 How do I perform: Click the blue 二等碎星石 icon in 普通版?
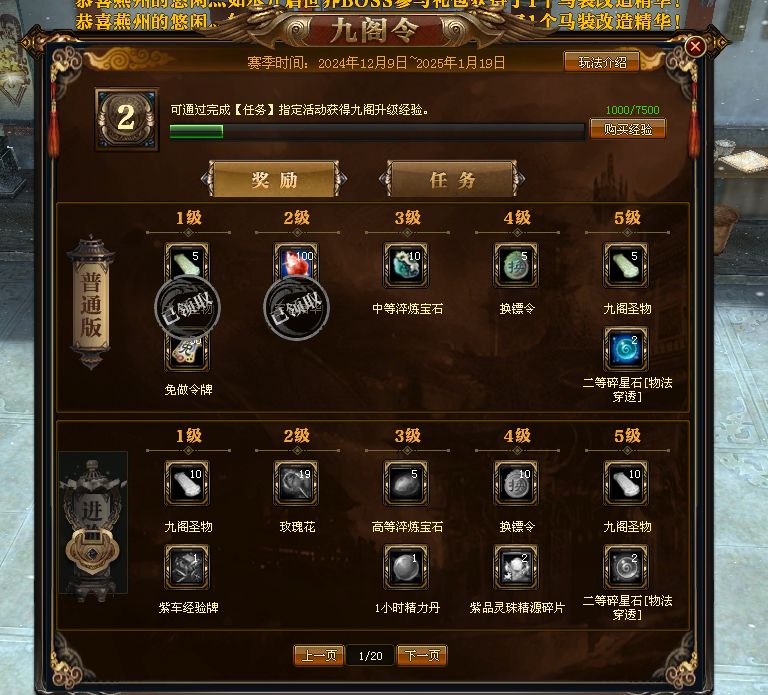(x=625, y=349)
